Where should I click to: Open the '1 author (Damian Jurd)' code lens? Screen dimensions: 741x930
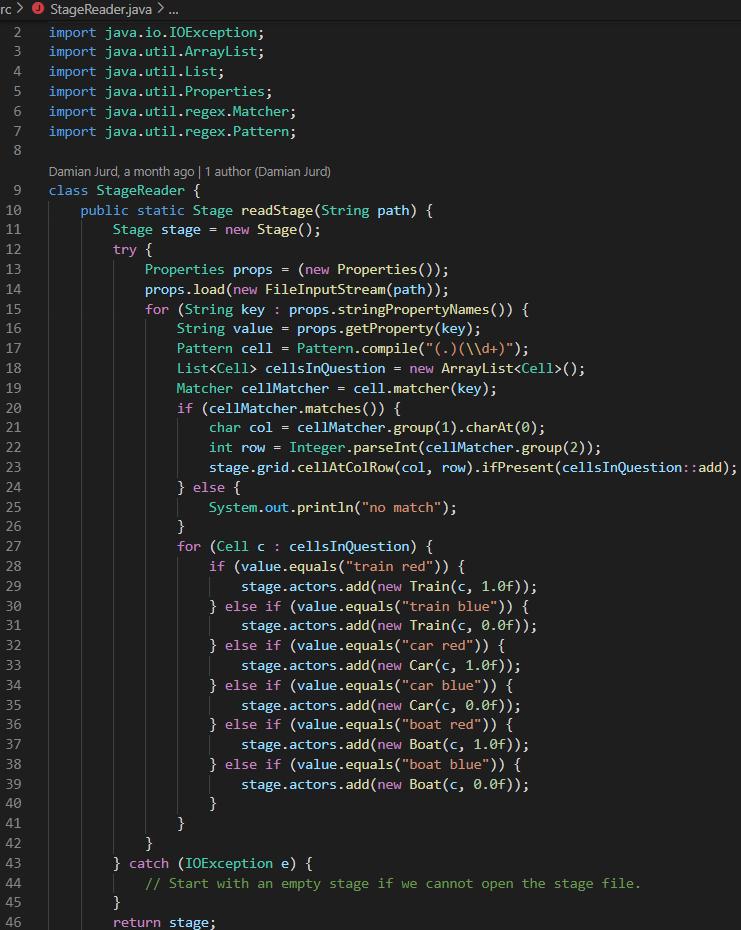(268, 172)
